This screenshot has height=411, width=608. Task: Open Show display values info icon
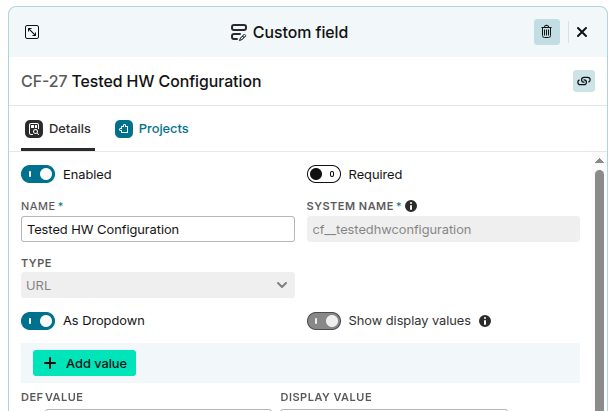point(485,321)
